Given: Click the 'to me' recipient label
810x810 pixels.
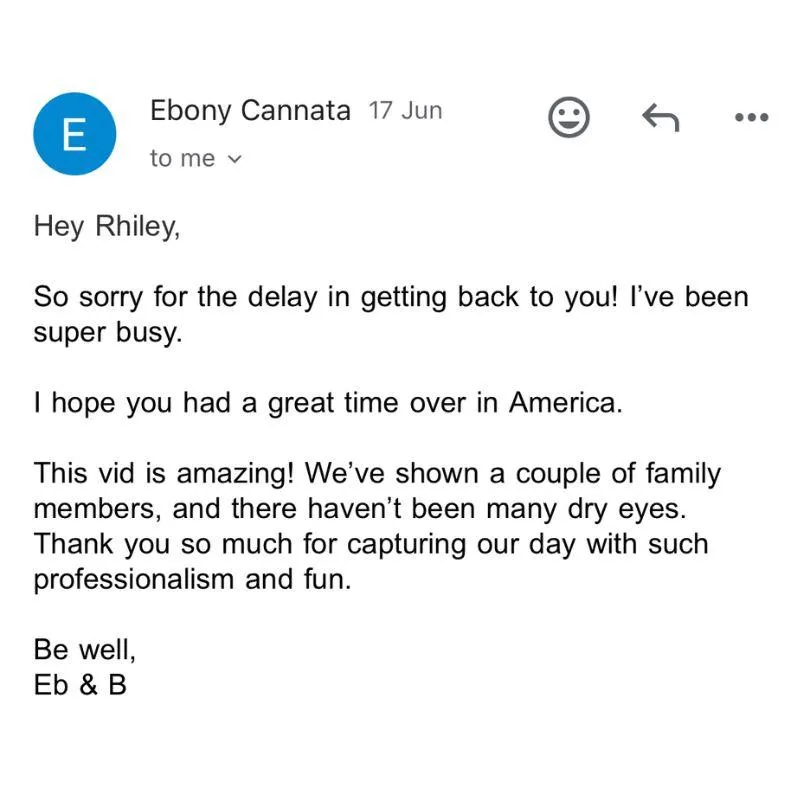Looking at the screenshot, I should click(182, 159).
